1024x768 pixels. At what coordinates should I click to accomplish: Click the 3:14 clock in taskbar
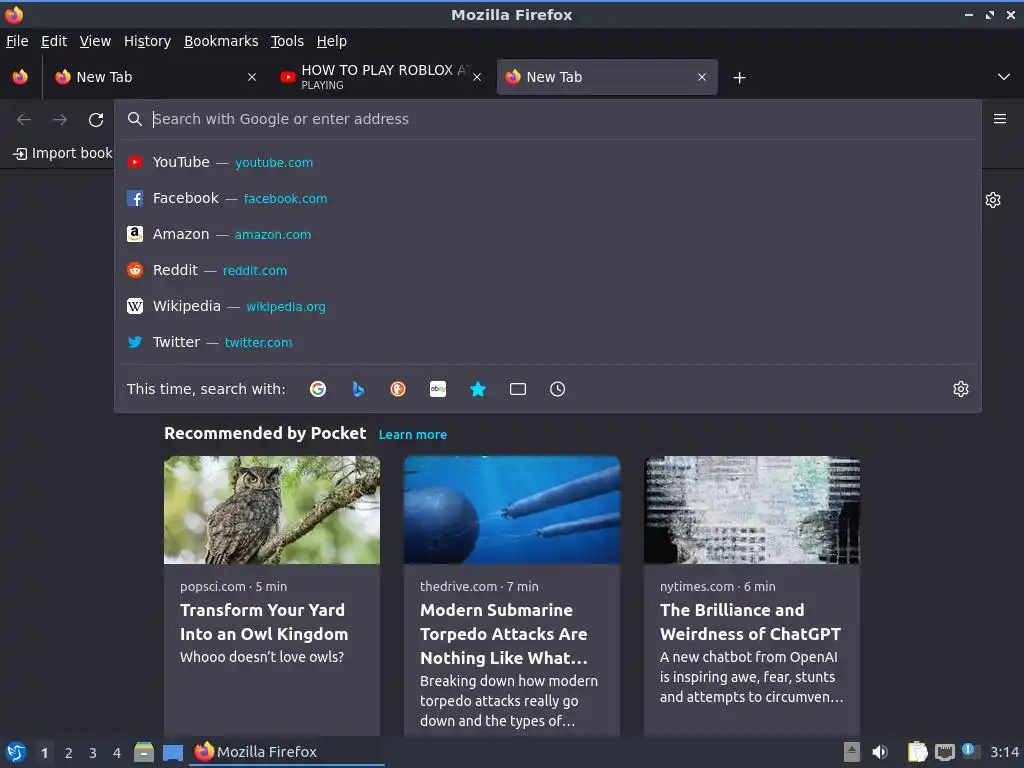pyautogui.click(x=1004, y=752)
